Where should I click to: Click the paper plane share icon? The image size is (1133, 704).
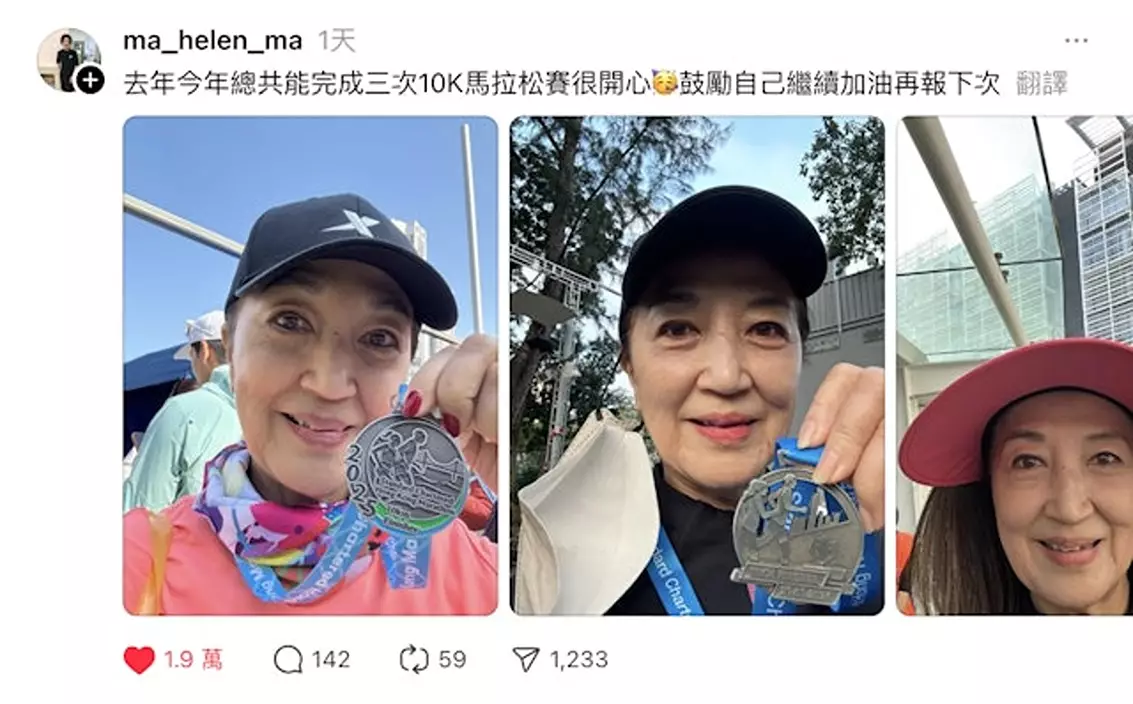525,659
